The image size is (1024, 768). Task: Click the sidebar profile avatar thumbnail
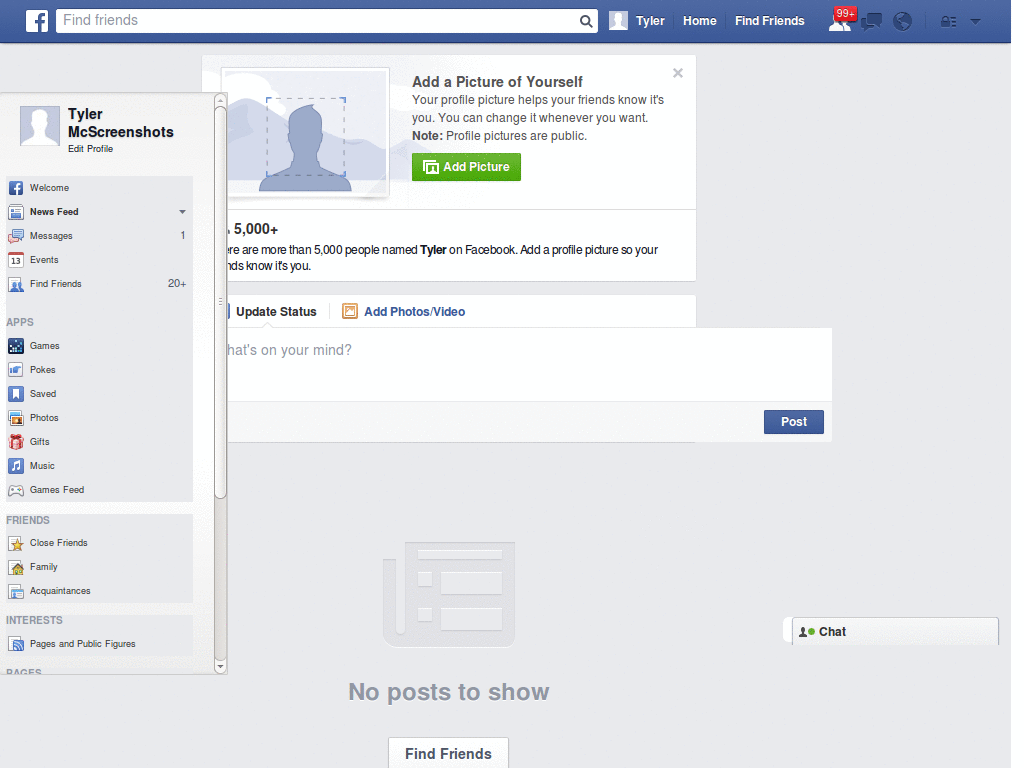(x=40, y=126)
